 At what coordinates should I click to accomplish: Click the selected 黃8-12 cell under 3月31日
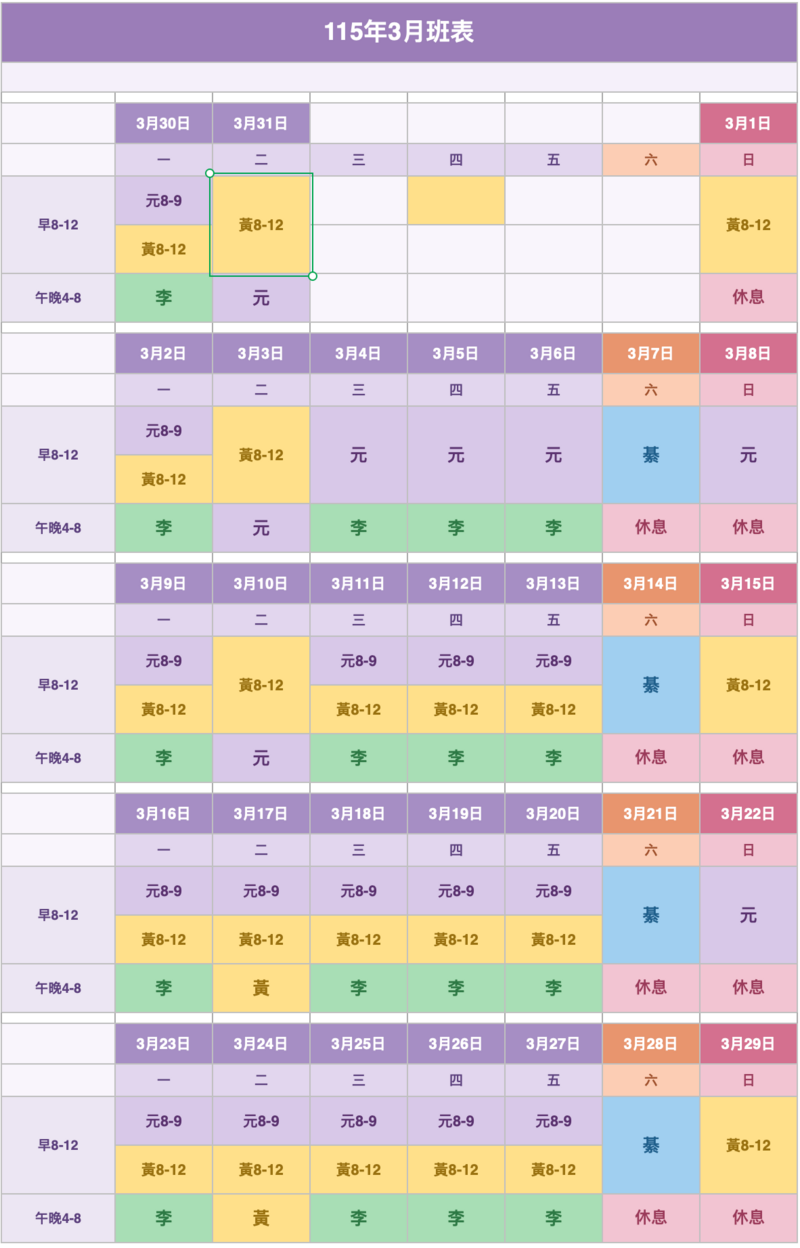(261, 225)
